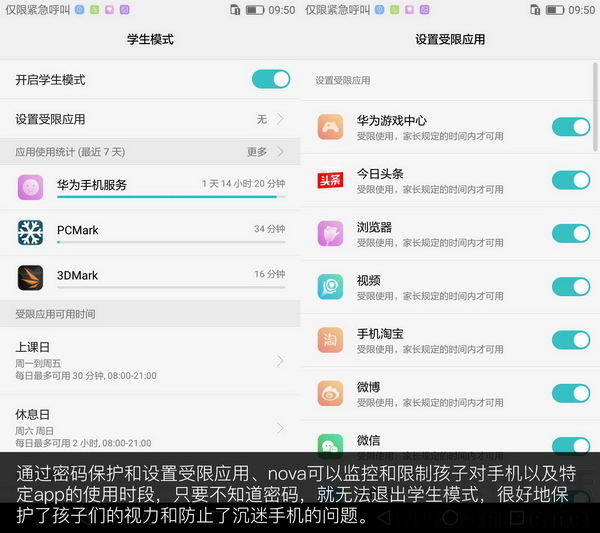Toggle the 开启学生模式 switch off
Image resolution: width=600 pixels, height=533 pixels.
click(271, 79)
